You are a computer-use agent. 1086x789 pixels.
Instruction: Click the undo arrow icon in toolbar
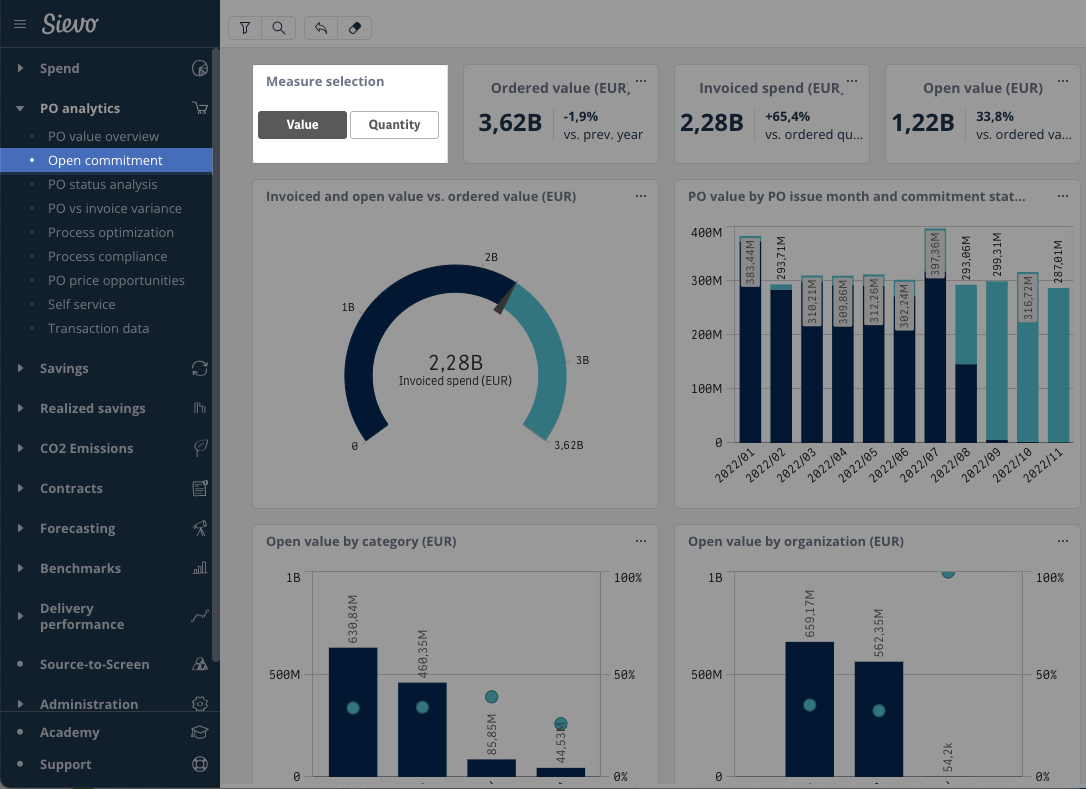pos(321,28)
